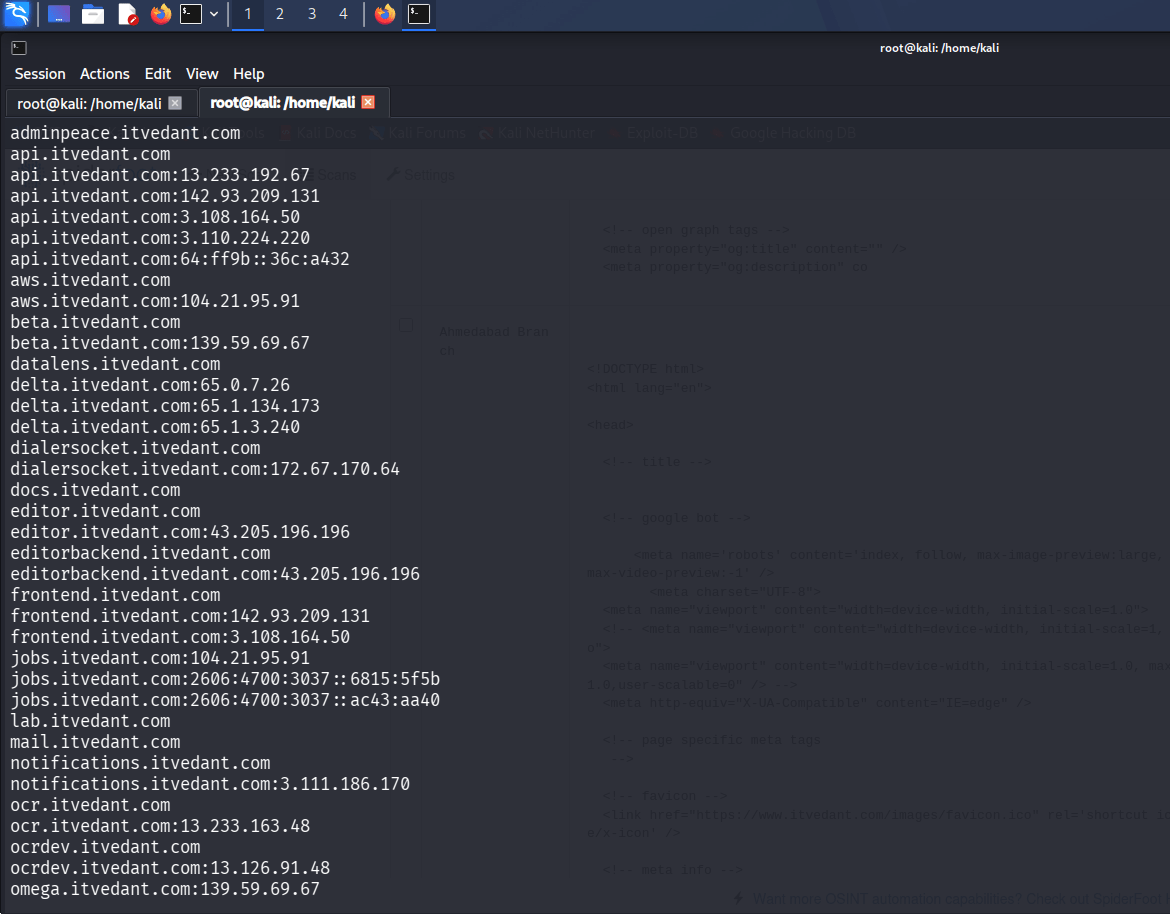The image size is (1170, 914).
Task: Switch to workspace 4
Action: [343, 13]
